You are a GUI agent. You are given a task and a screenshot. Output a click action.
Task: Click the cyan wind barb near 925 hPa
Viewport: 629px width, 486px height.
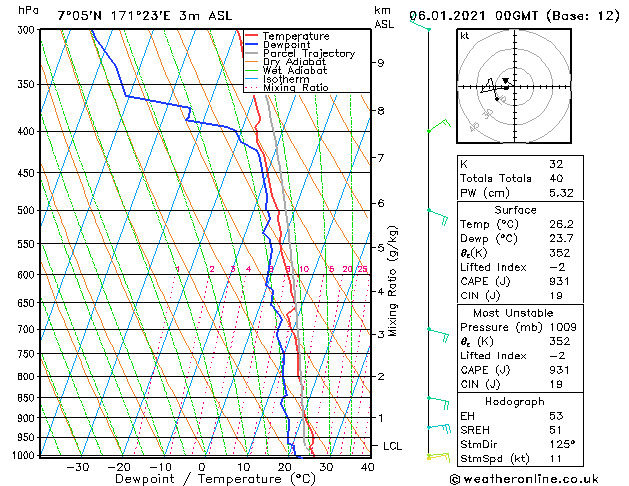tap(439, 429)
